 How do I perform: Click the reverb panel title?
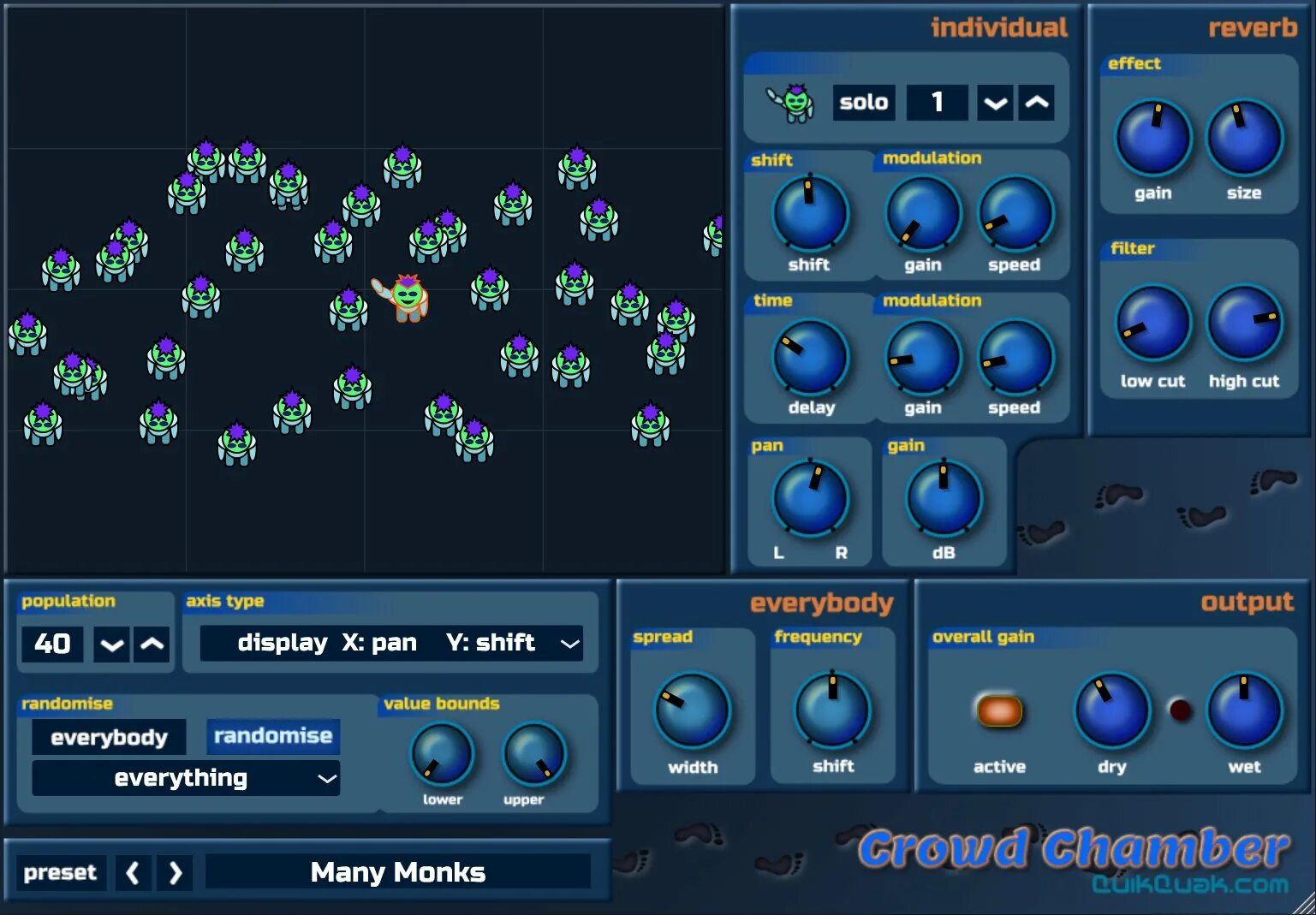point(1253,27)
